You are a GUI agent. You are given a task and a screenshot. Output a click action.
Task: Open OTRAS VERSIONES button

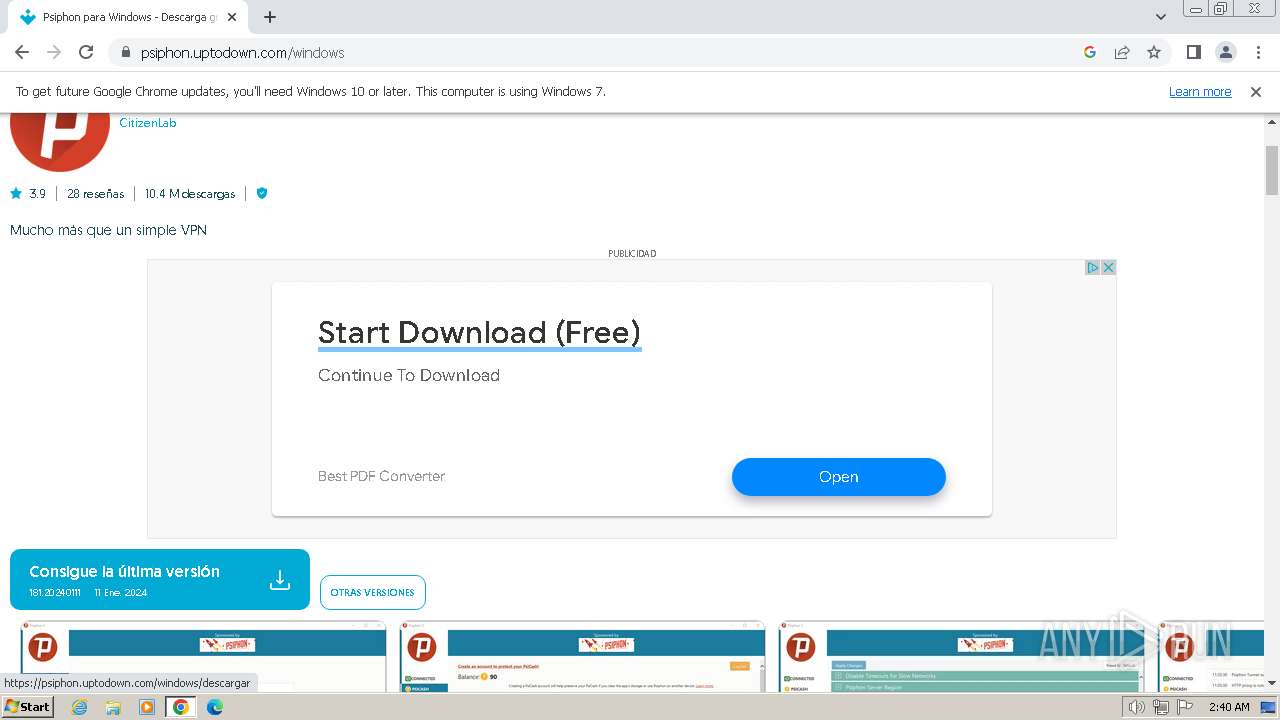373,592
